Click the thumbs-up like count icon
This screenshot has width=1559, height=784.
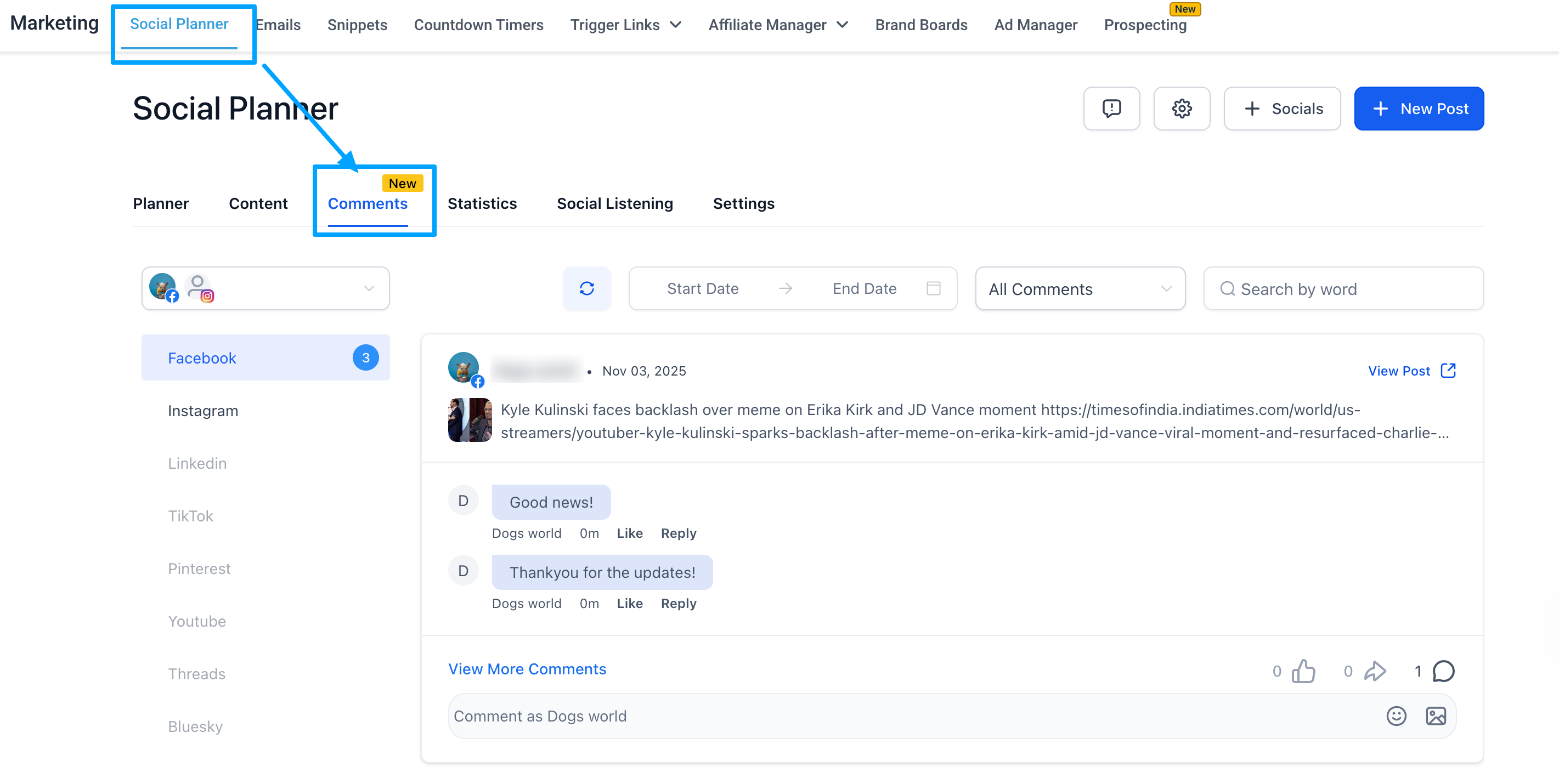point(1303,671)
